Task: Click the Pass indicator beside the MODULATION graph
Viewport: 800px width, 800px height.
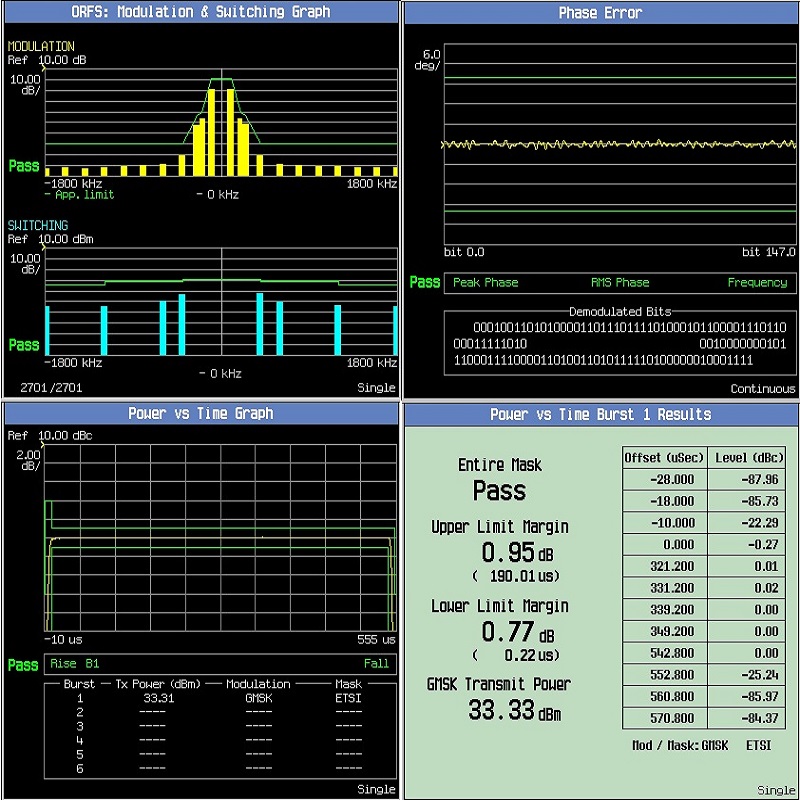Action: coord(24,166)
